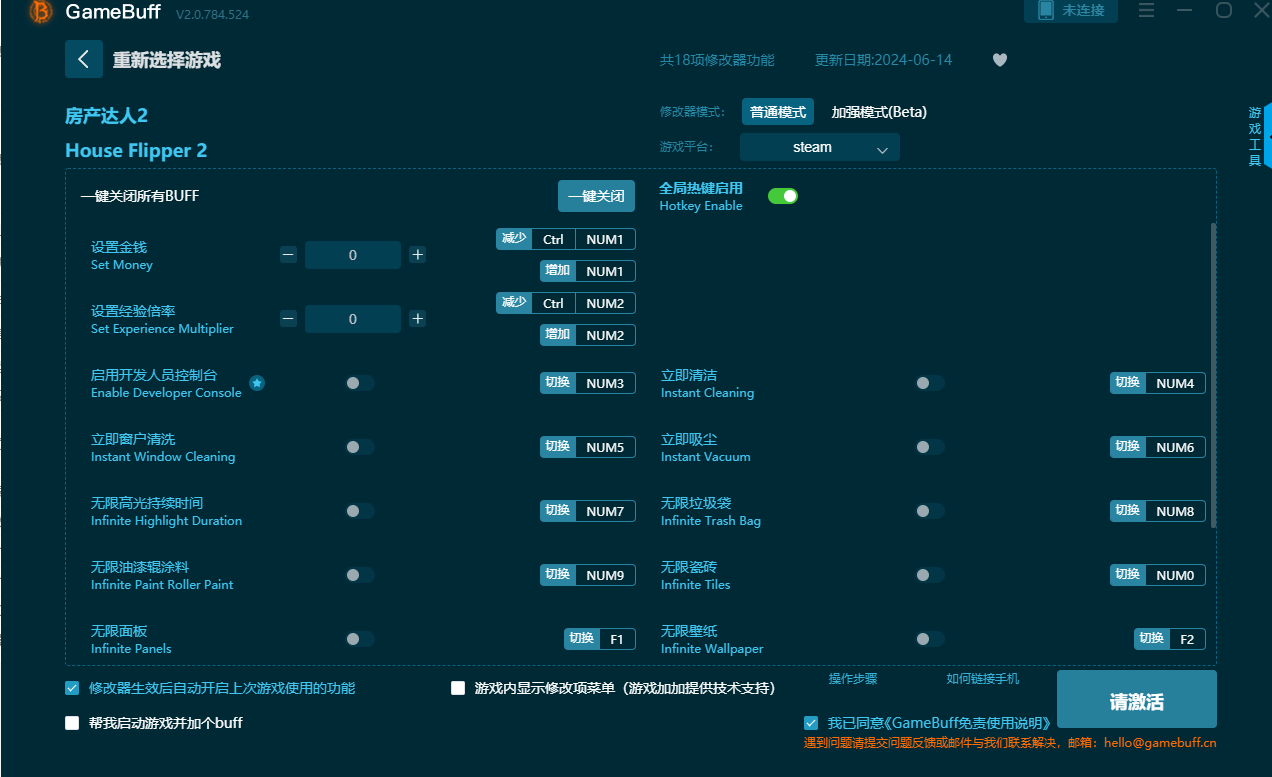Image resolution: width=1272 pixels, height=777 pixels.
Task: Open the 操作步骤 link
Action: [853, 678]
